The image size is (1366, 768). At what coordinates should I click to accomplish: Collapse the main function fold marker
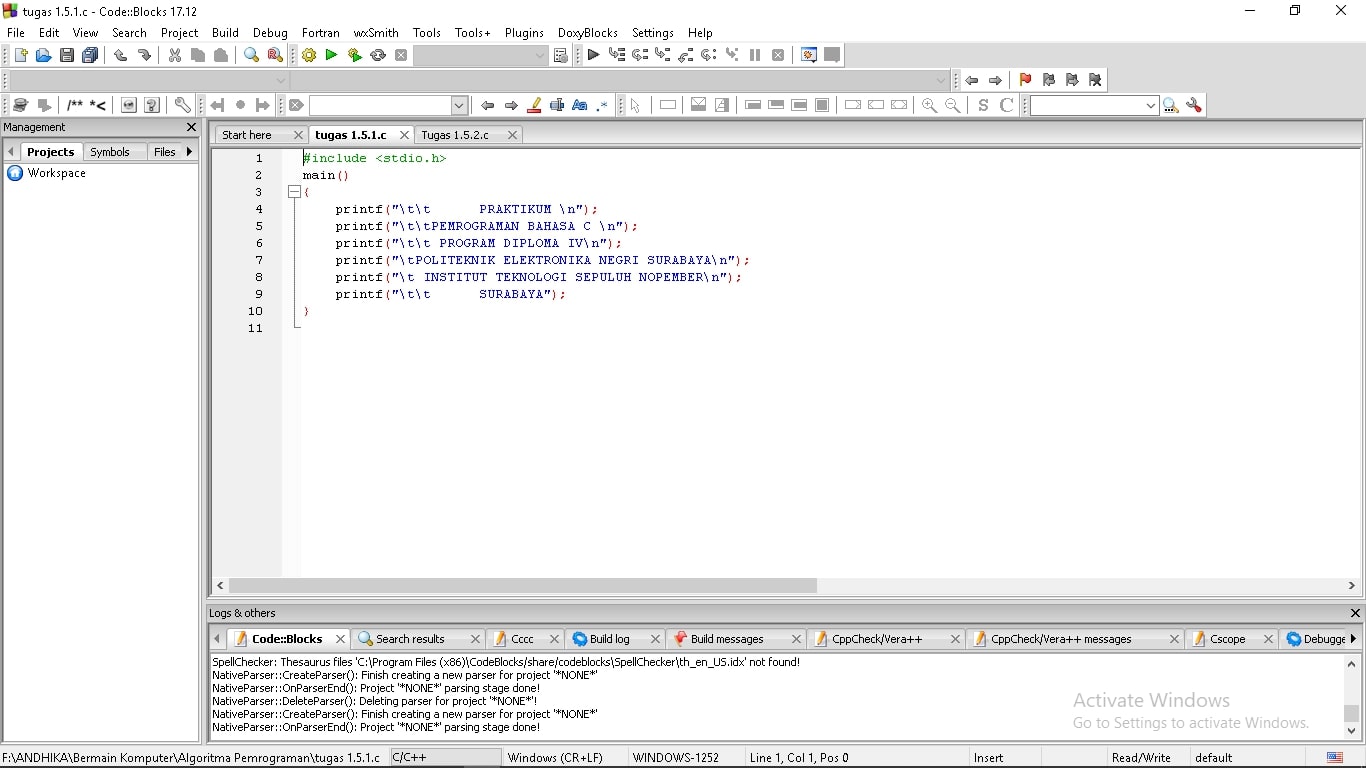coord(294,192)
